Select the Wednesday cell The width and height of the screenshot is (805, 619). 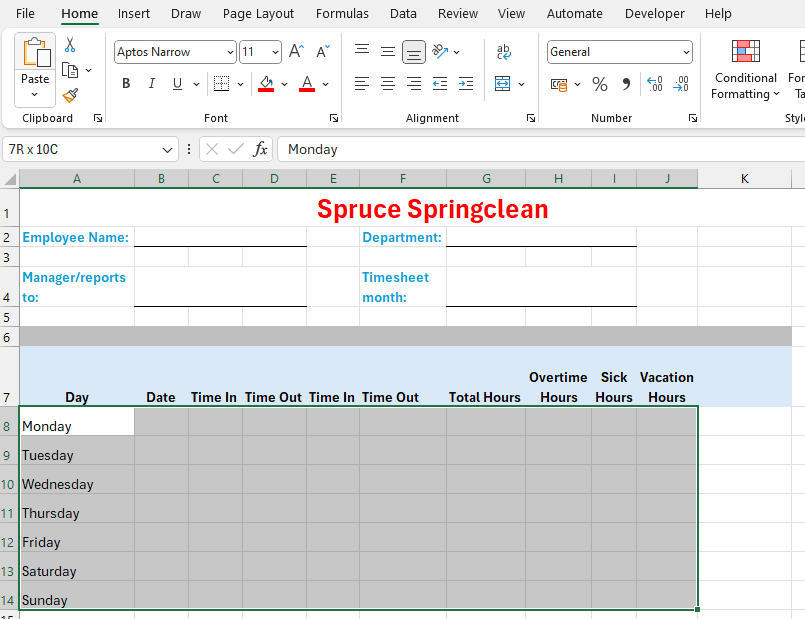pos(77,484)
